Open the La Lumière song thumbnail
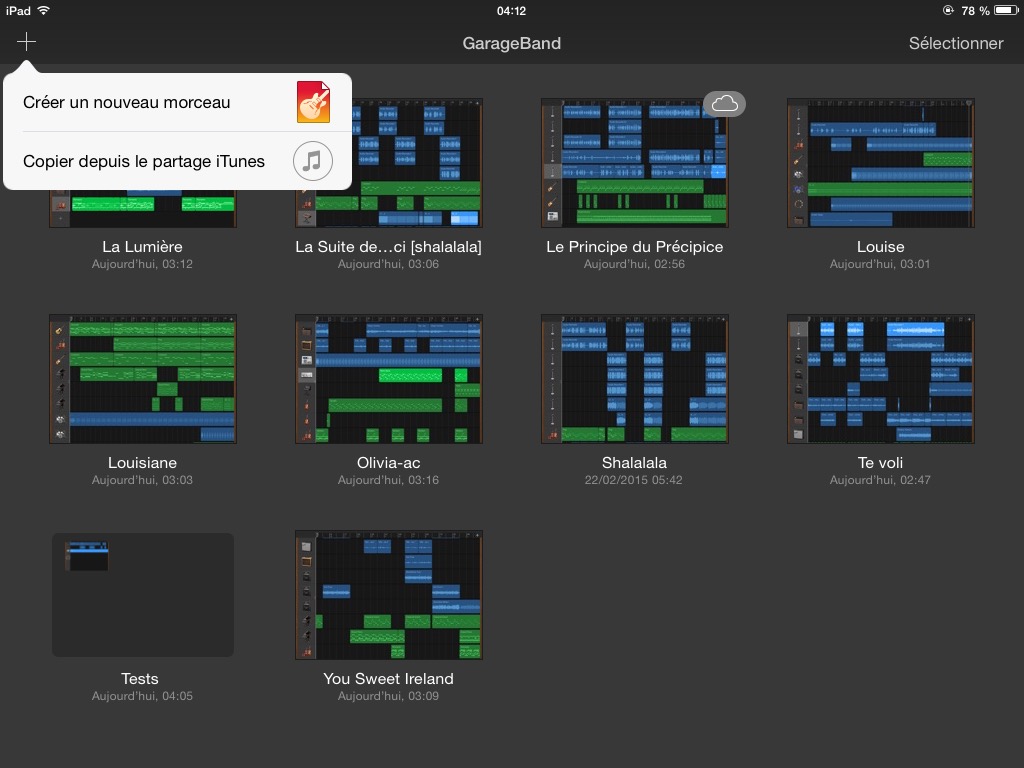The width and height of the screenshot is (1024, 768). pos(143,209)
